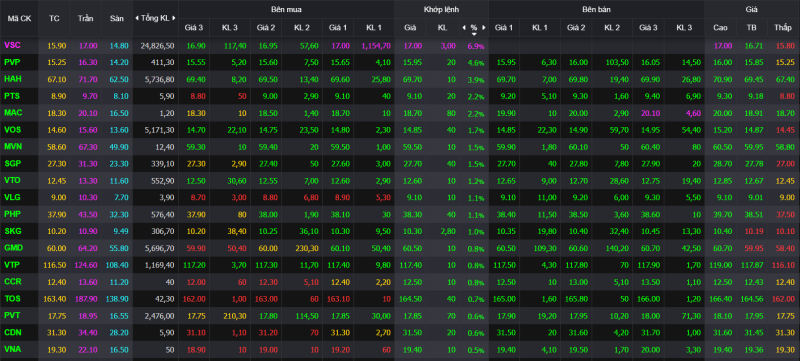Image resolution: width=800 pixels, height=361 pixels.
Task: Open the SKG stock symbol
Action: click(x=12, y=231)
